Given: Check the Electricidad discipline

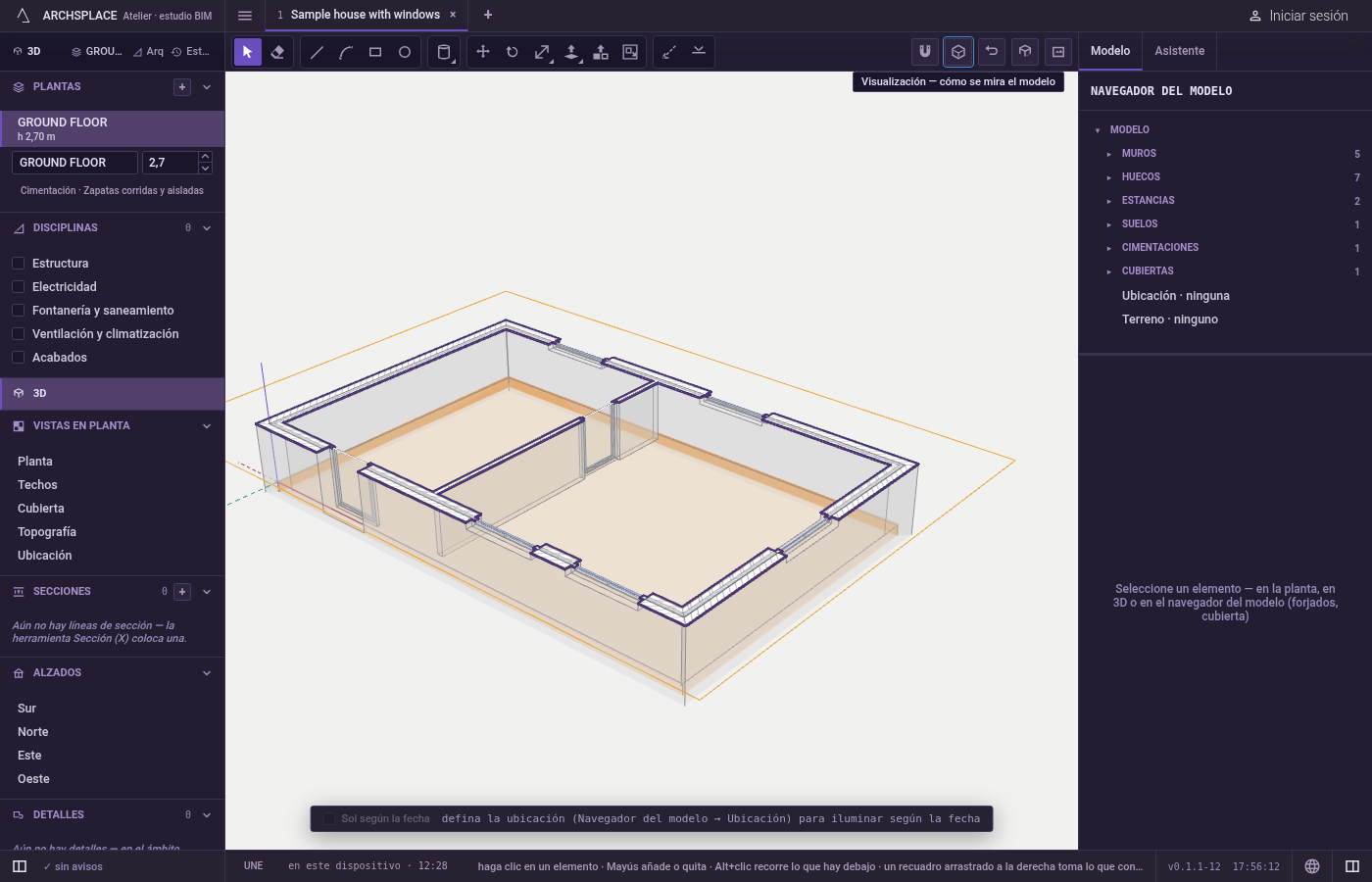Looking at the screenshot, I should (x=18, y=287).
